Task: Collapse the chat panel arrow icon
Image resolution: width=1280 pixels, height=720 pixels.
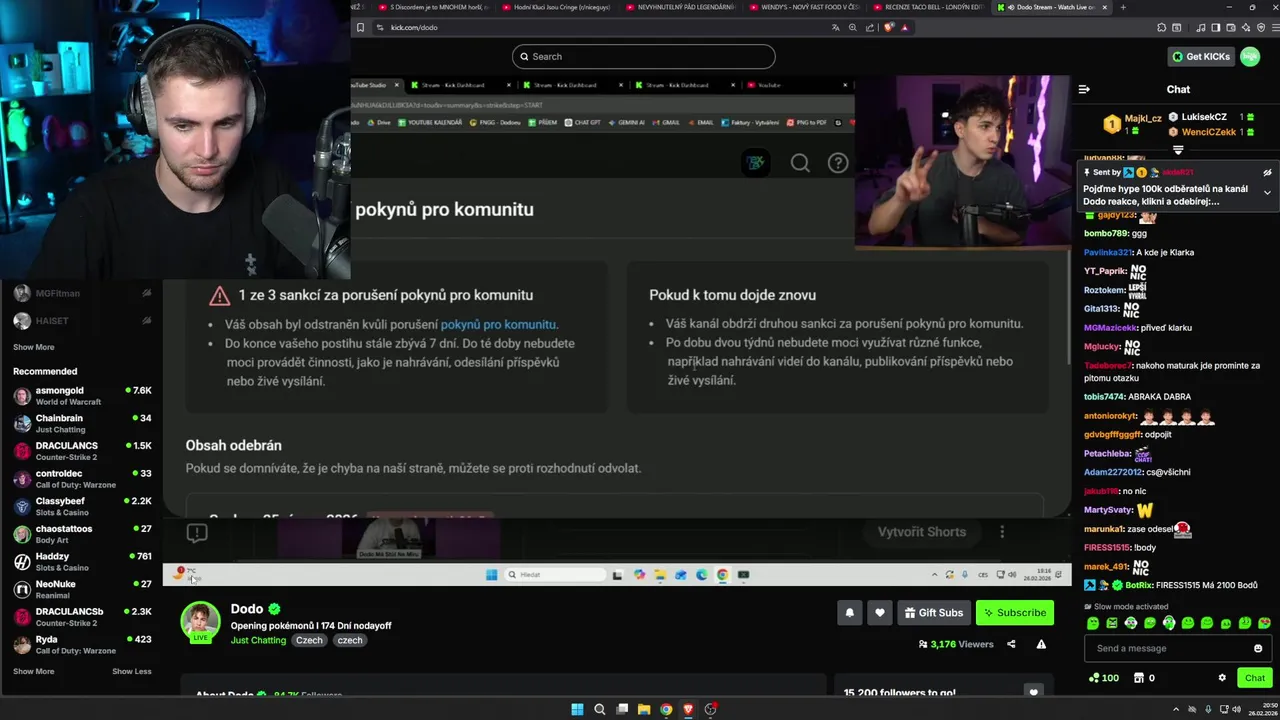Action: (x=1084, y=89)
